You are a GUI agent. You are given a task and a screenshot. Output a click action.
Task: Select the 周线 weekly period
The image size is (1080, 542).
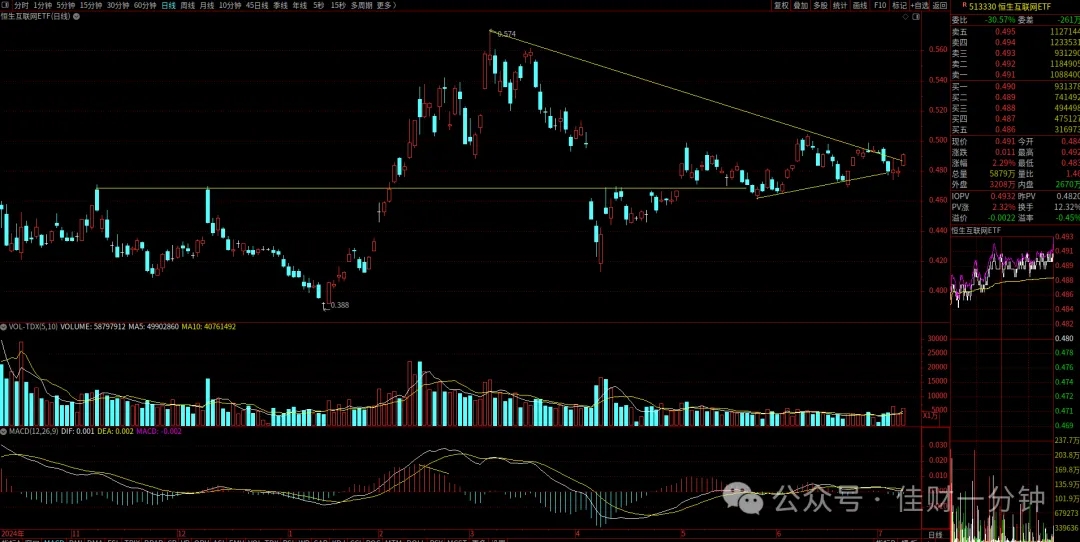click(x=188, y=5)
